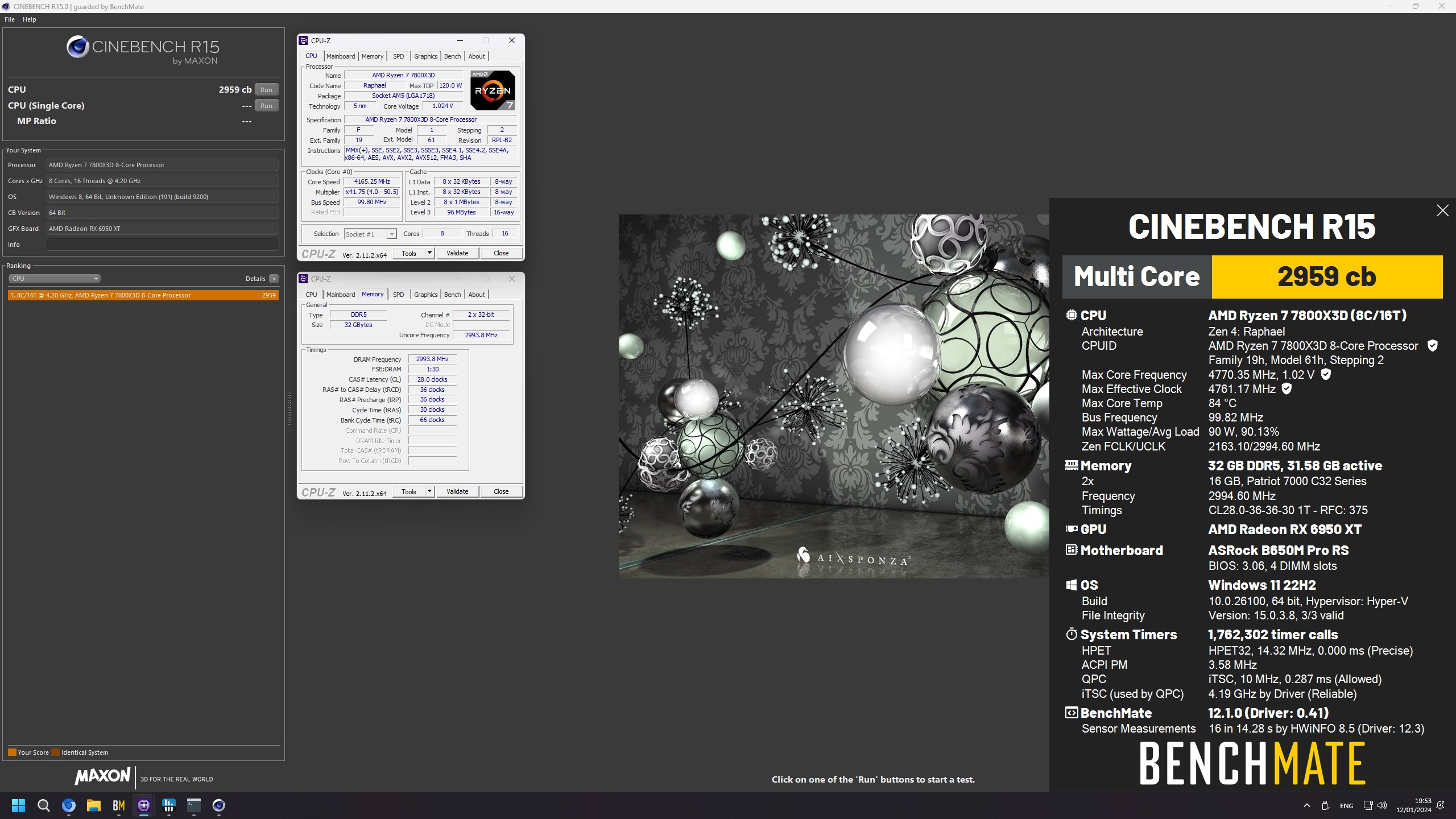Open the Cinebench File menu
The width and height of the screenshot is (1456, 819).
click(x=10, y=19)
